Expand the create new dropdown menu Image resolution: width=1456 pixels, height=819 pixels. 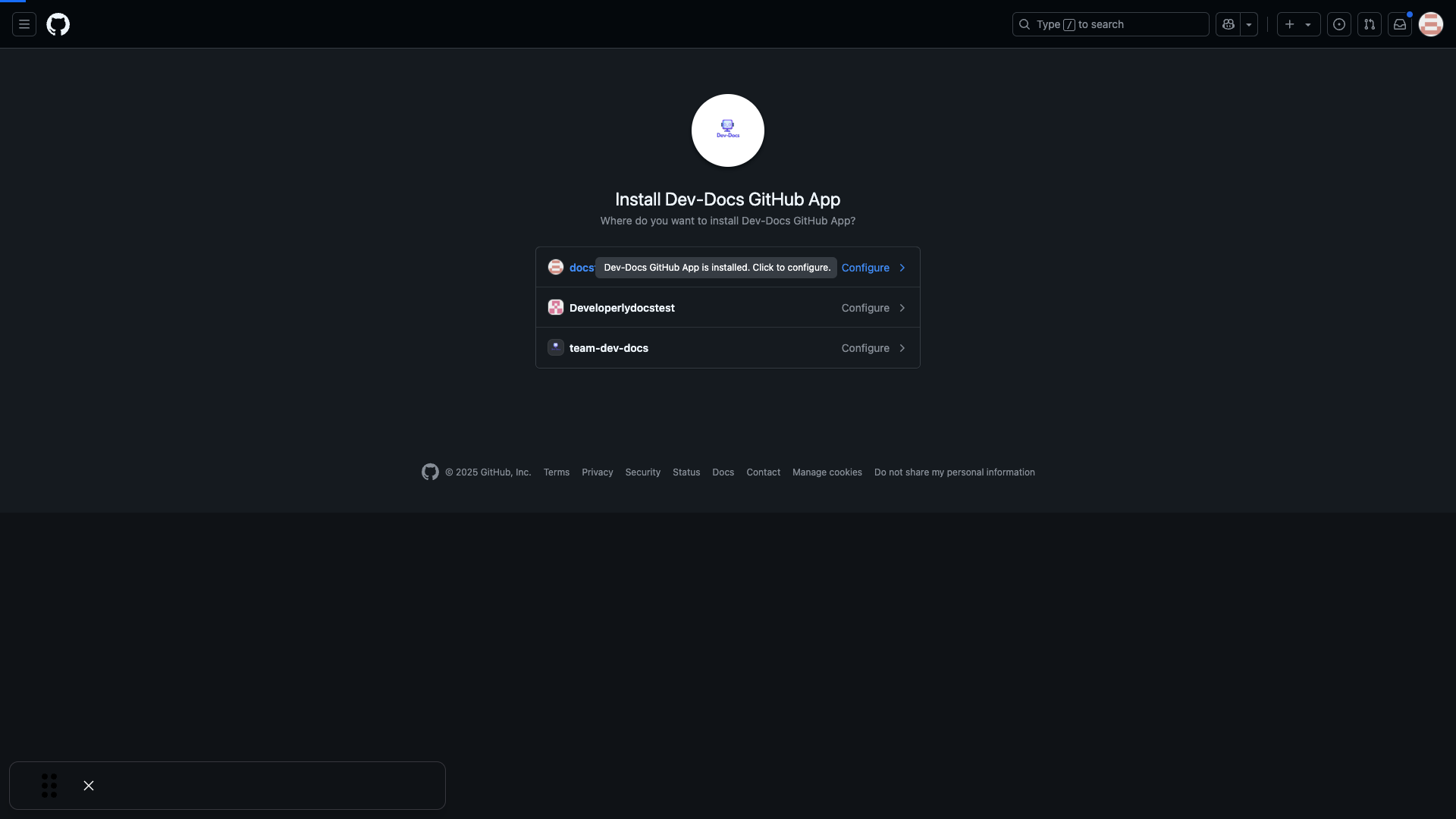(x=1308, y=23)
